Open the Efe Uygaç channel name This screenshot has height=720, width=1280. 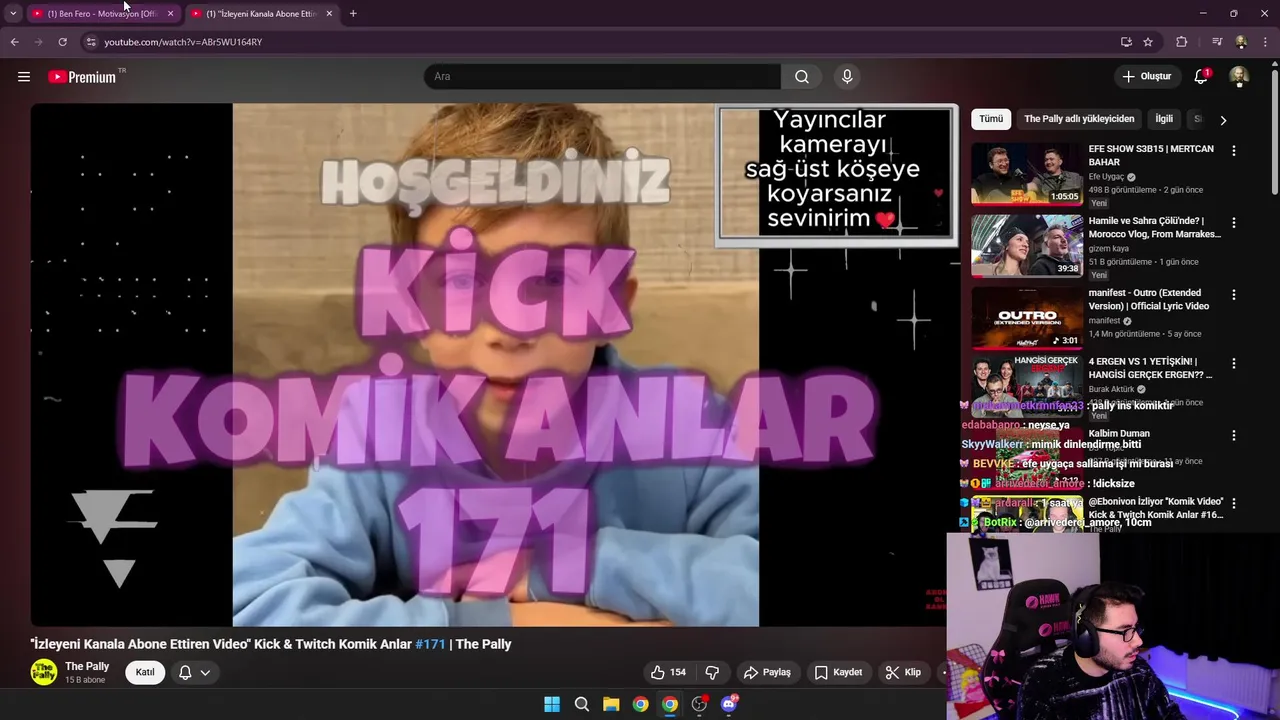(1106, 177)
